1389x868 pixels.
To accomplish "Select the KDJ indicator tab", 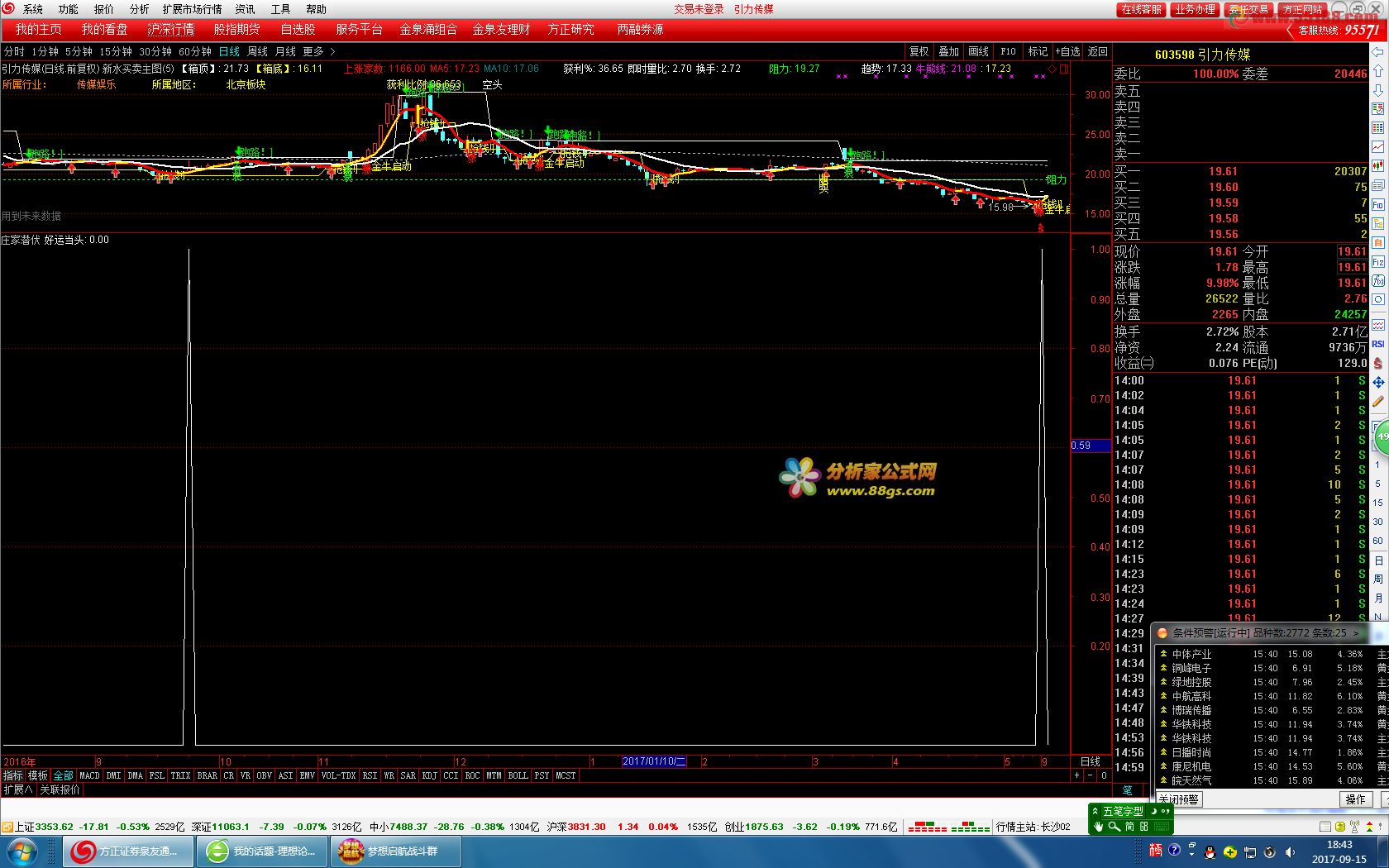I will click(429, 775).
